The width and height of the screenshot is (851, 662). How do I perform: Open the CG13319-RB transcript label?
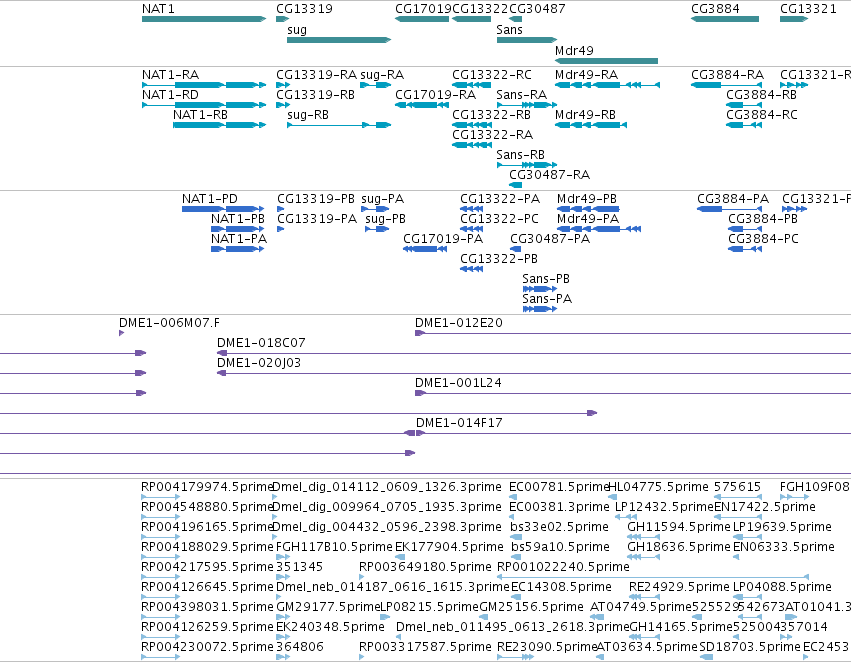(x=315, y=95)
